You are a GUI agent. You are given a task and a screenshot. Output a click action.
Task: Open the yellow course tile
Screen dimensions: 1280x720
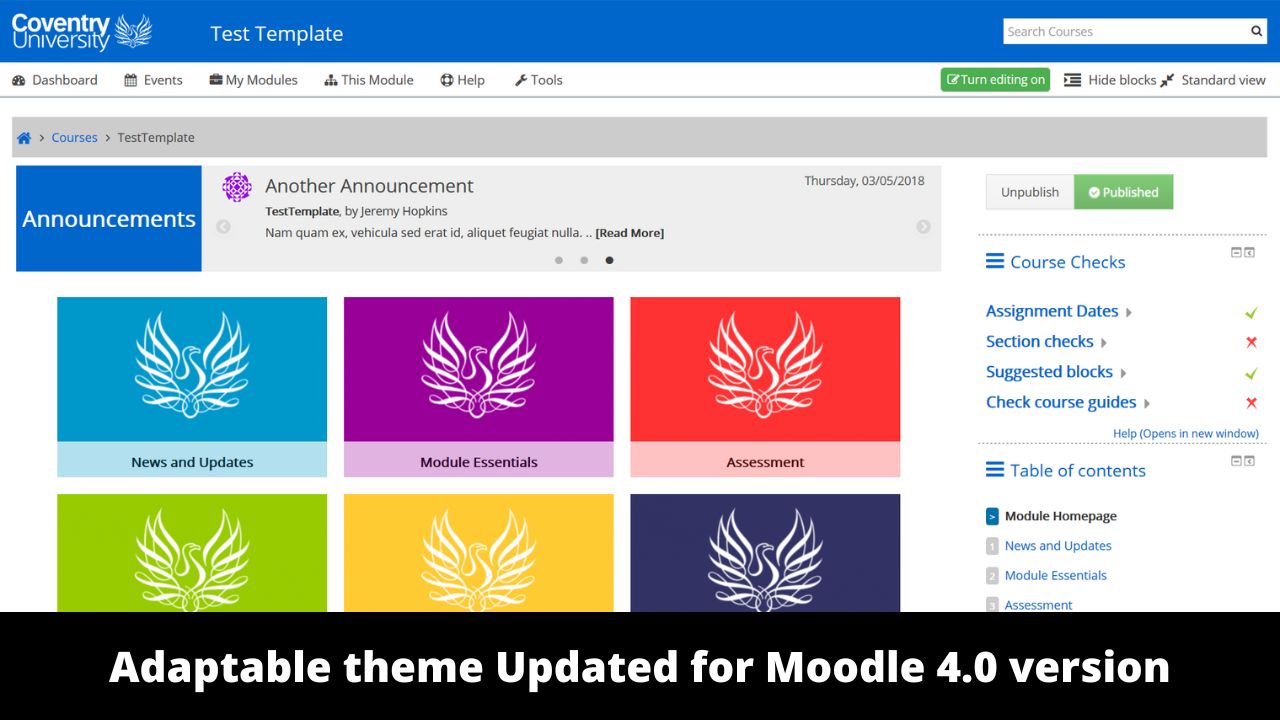click(x=479, y=553)
